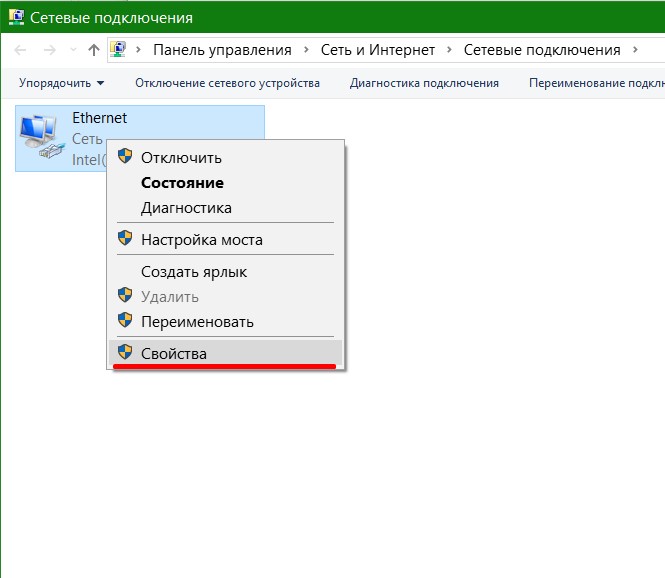
Task: Choose Состояние in context menu
Action: point(225,183)
